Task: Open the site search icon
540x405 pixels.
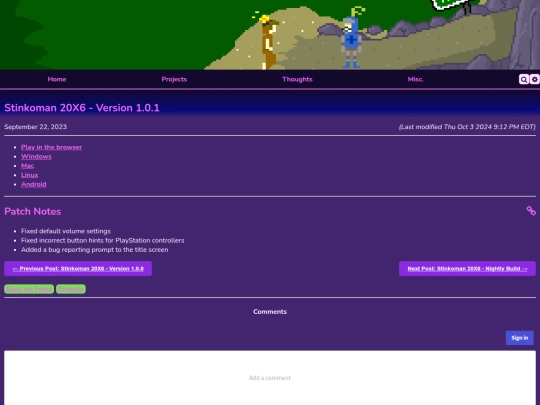Action: (x=523, y=79)
